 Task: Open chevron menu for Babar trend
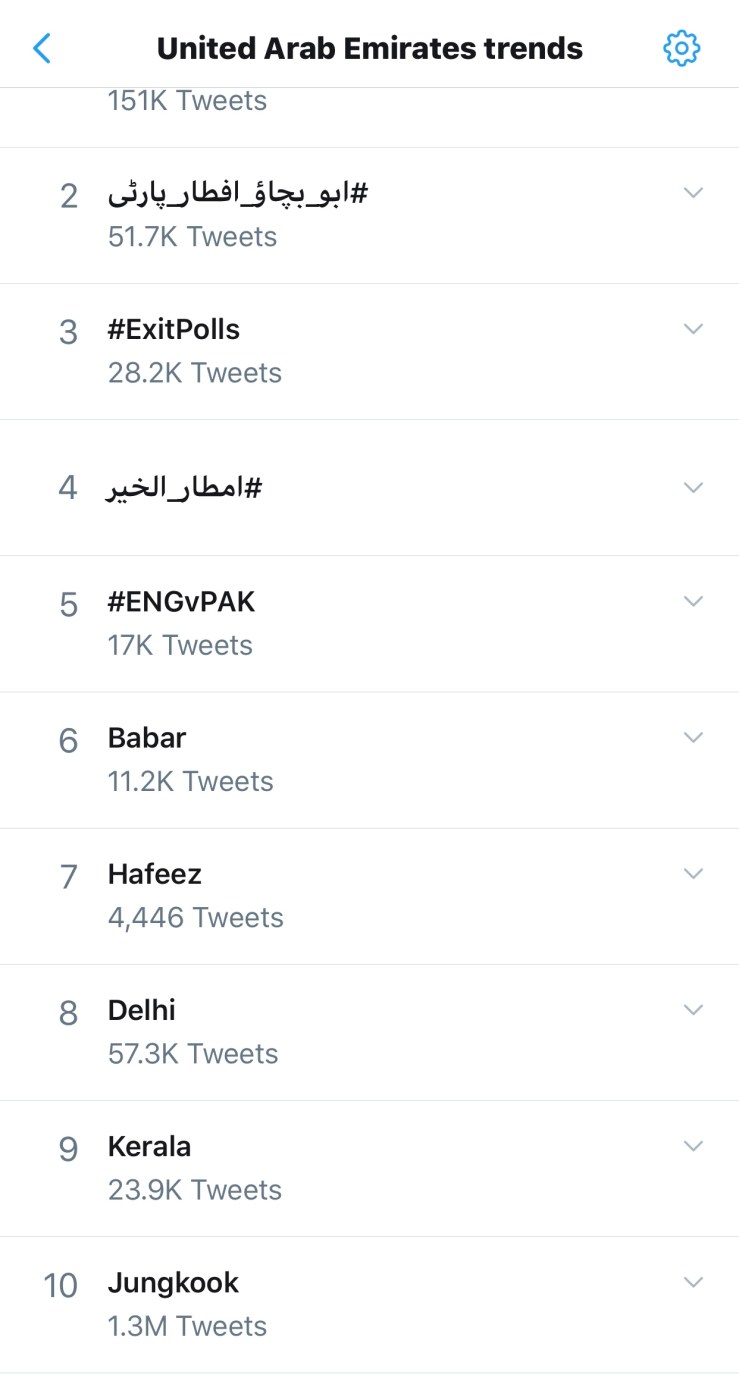click(693, 737)
